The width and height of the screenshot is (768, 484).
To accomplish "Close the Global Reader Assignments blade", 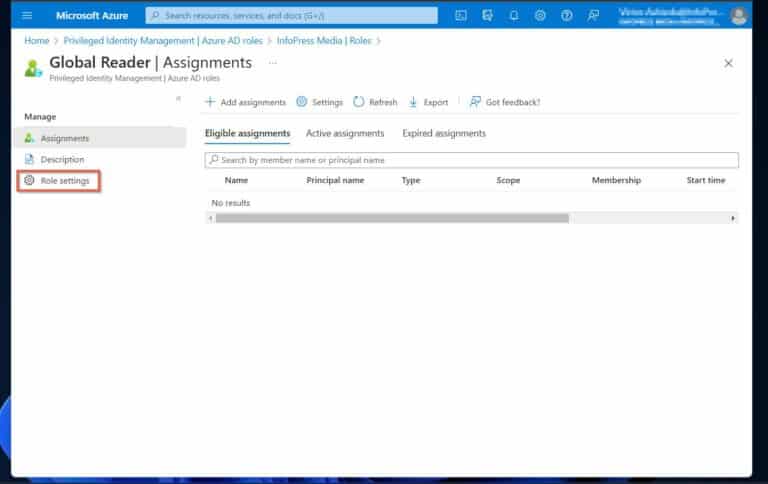I will click(x=728, y=63).
